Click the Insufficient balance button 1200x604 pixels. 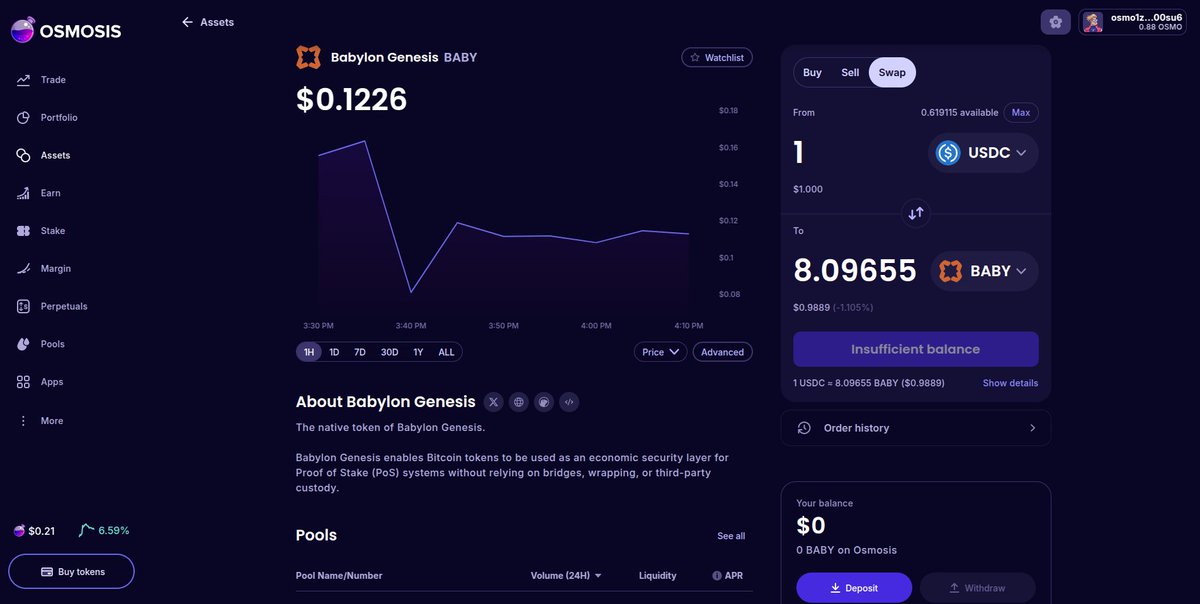[915, 349]
